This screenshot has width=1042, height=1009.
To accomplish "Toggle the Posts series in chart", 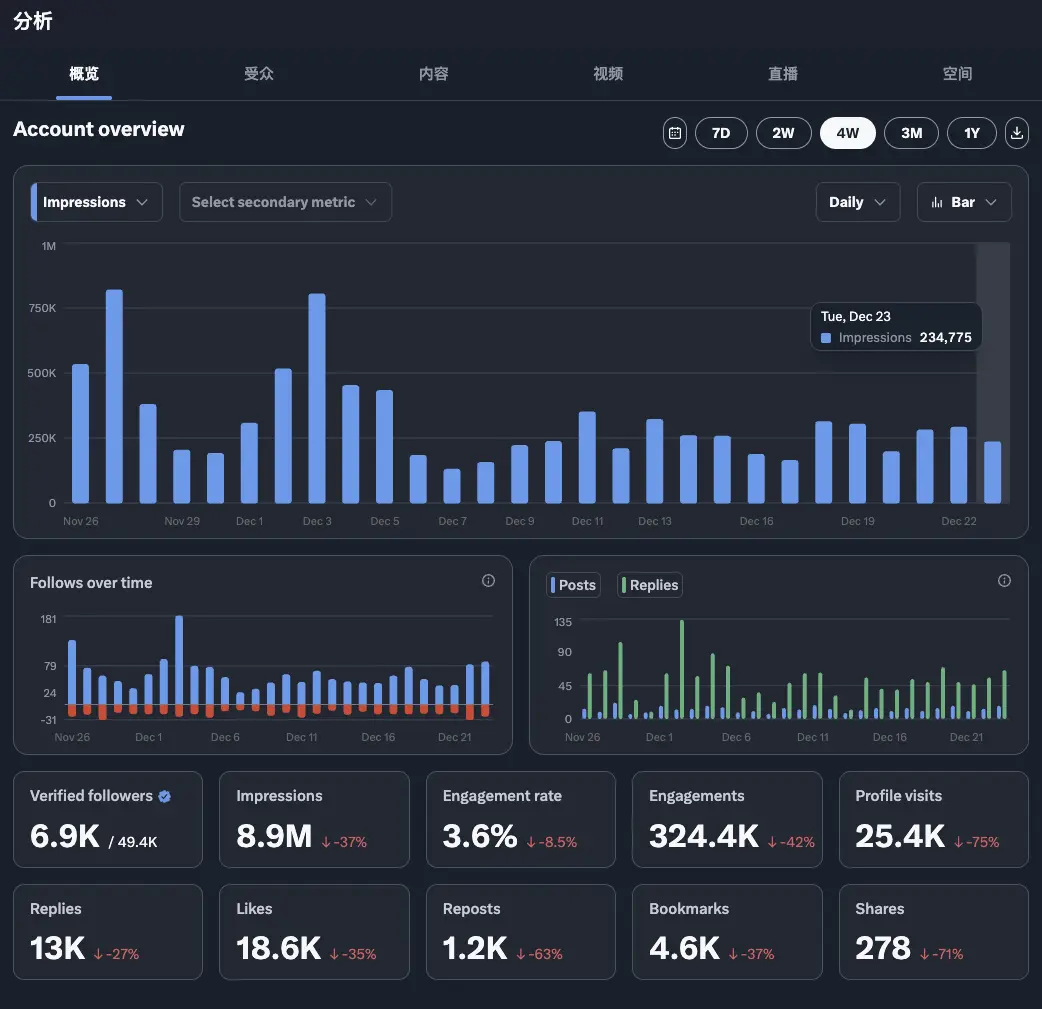I will coord(573,585).
